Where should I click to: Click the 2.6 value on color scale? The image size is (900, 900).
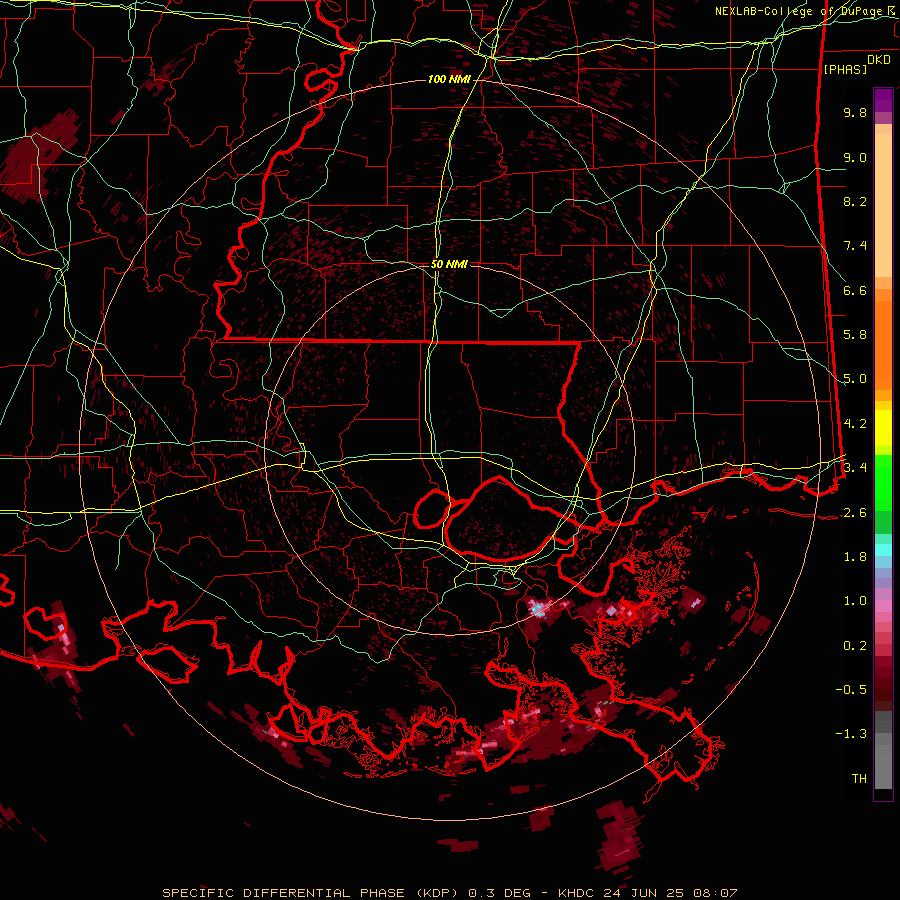tap(855, 513)
